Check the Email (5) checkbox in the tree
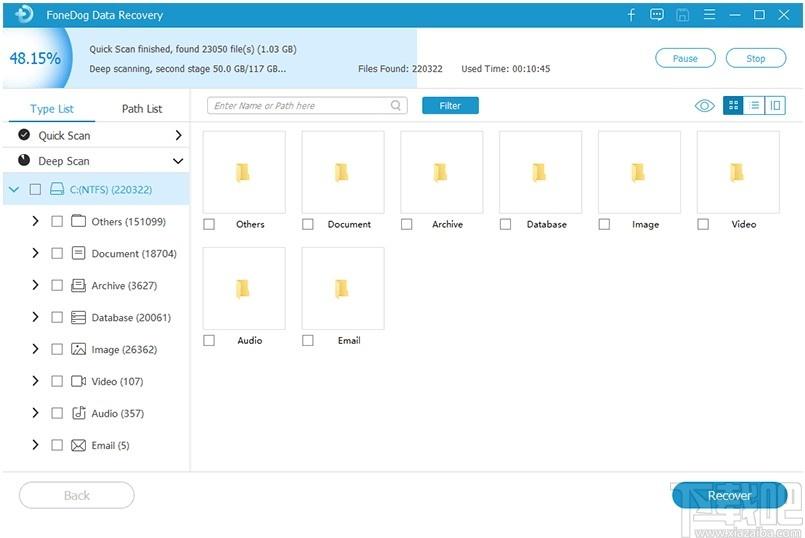Viewport: 805px width, 538px height. point(57,445)
